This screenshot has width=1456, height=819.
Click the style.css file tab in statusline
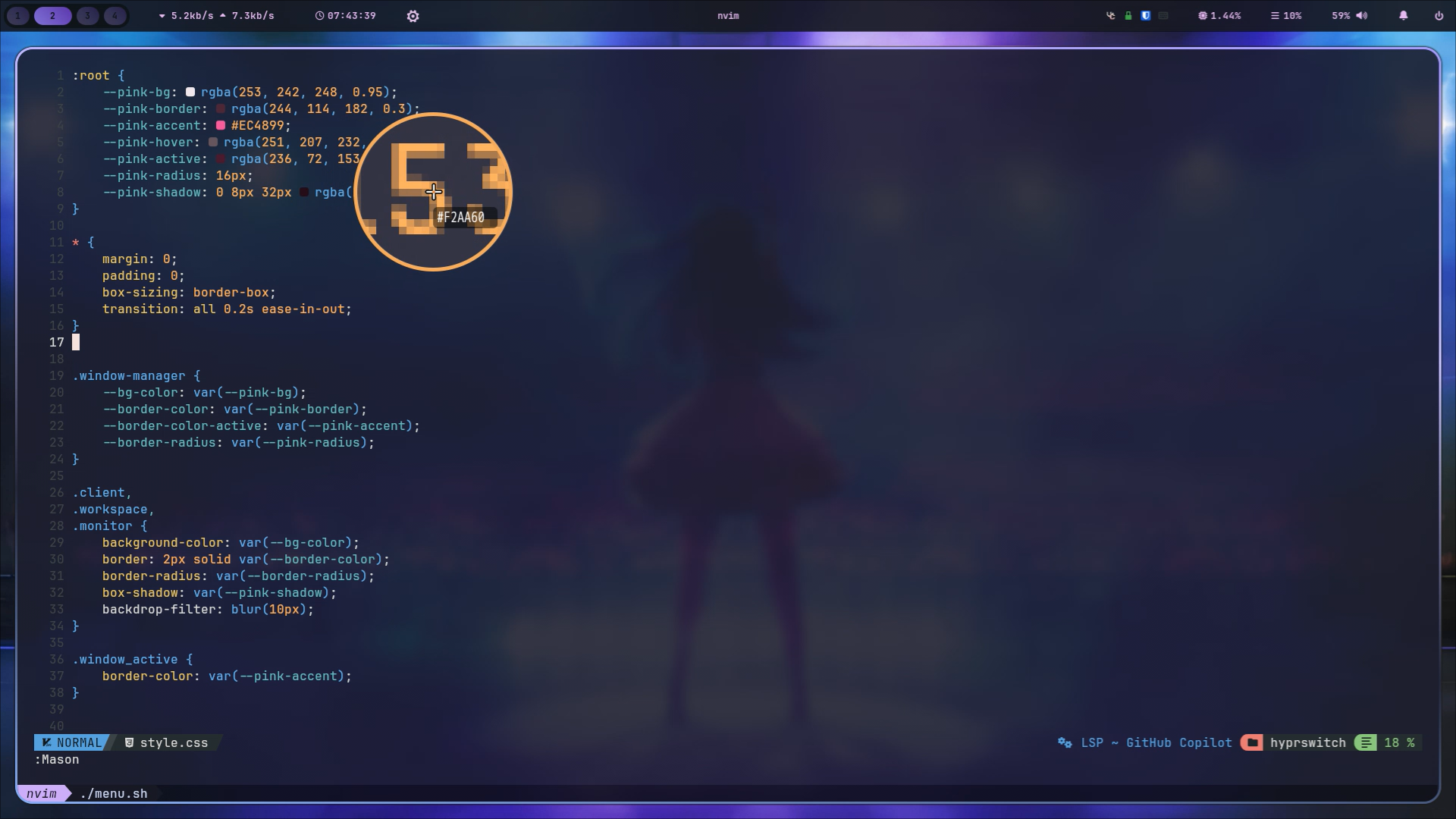click(173, 742)
